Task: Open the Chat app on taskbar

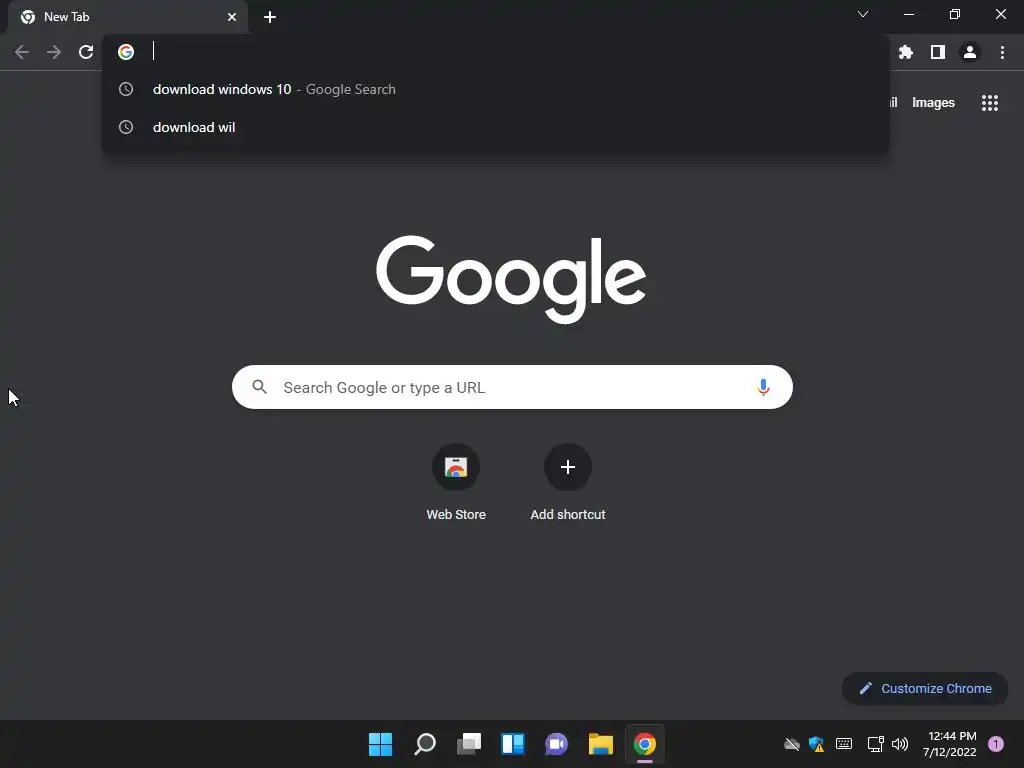Action: click(556, 744)
